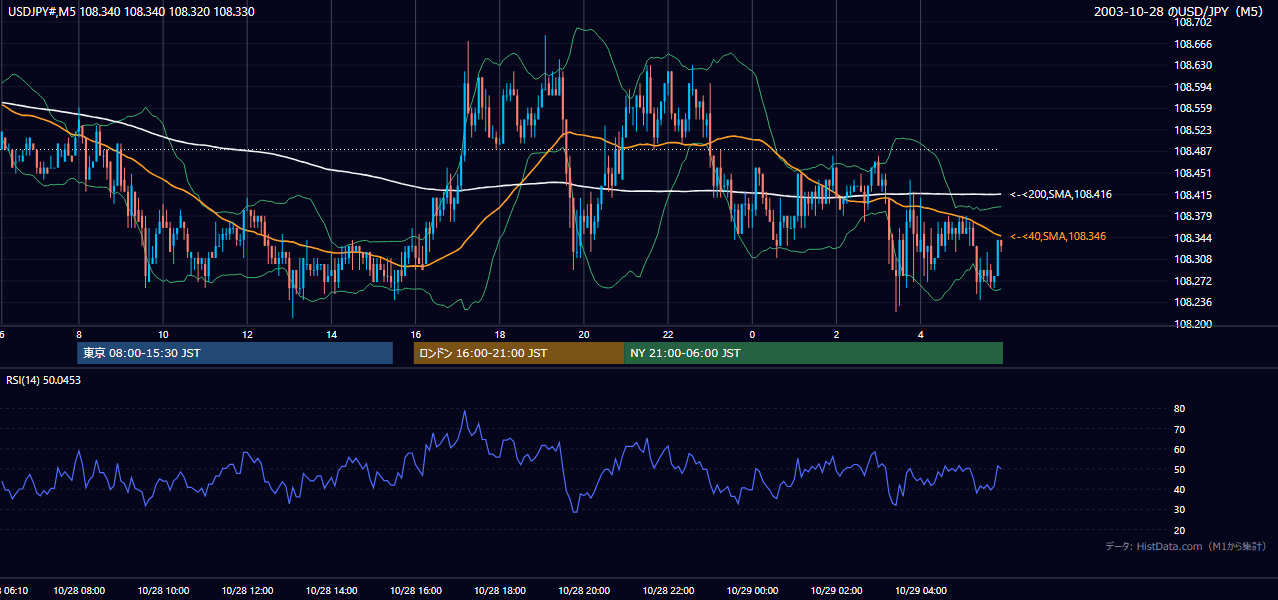
Task: Click price axis value 108.379
Action: [x=1193, y=216]
